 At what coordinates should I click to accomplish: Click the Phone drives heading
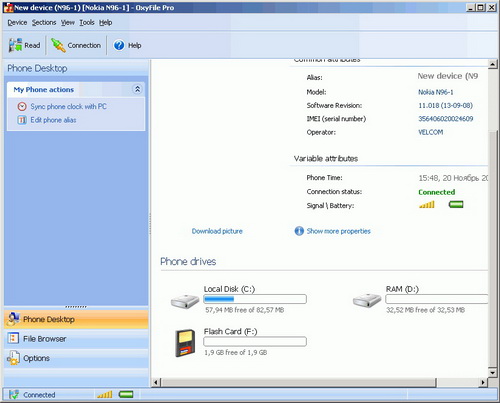point(188,261)
